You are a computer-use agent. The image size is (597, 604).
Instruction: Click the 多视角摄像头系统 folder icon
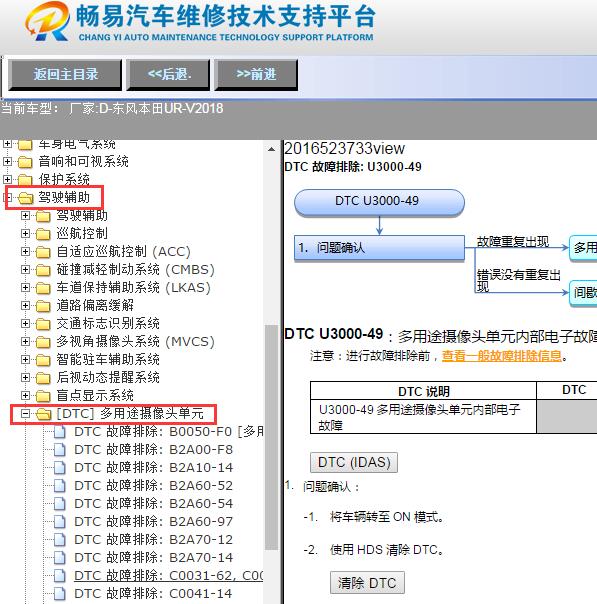[x=43, y=342]
